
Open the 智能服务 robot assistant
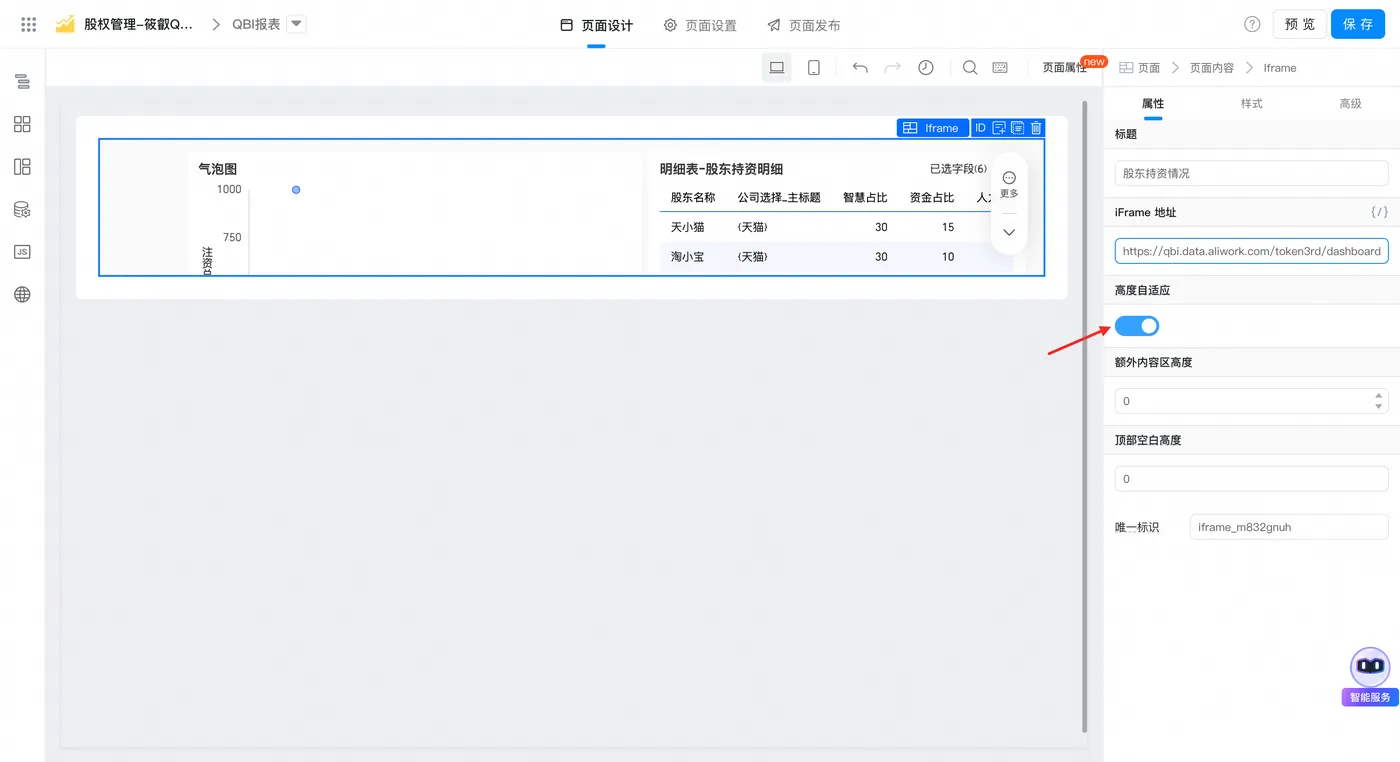[1370, 677]
